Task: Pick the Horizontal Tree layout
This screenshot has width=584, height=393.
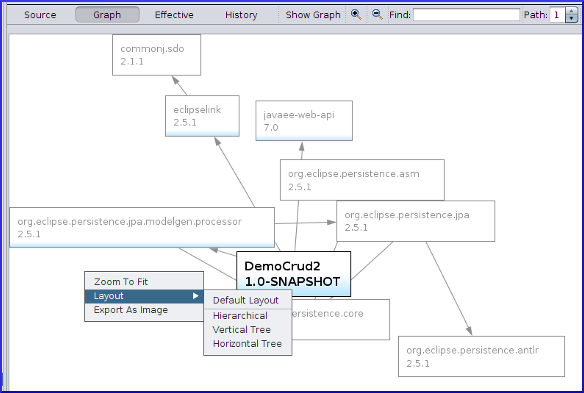Action: (248, 344)
